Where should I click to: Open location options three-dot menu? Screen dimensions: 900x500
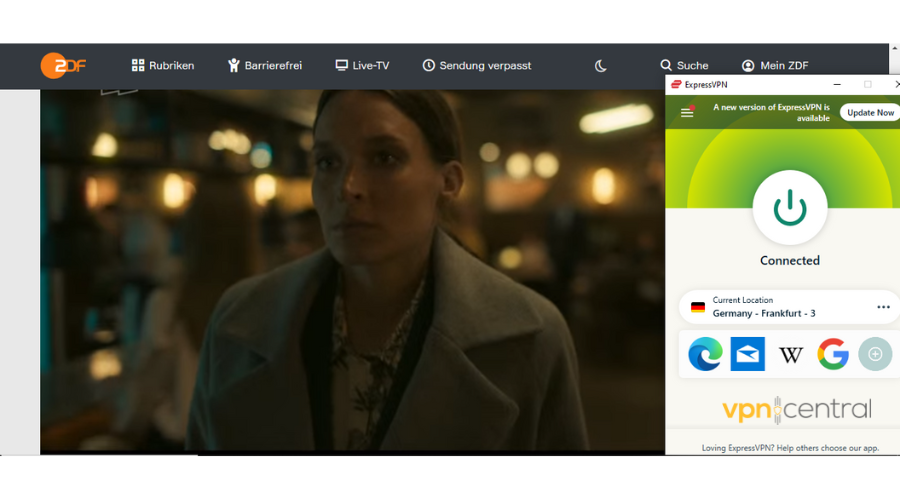883,307
